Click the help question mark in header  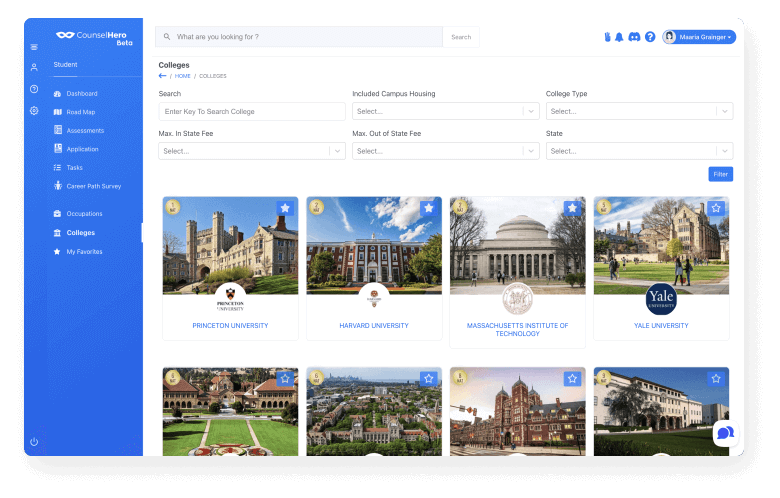click(650, 37)
